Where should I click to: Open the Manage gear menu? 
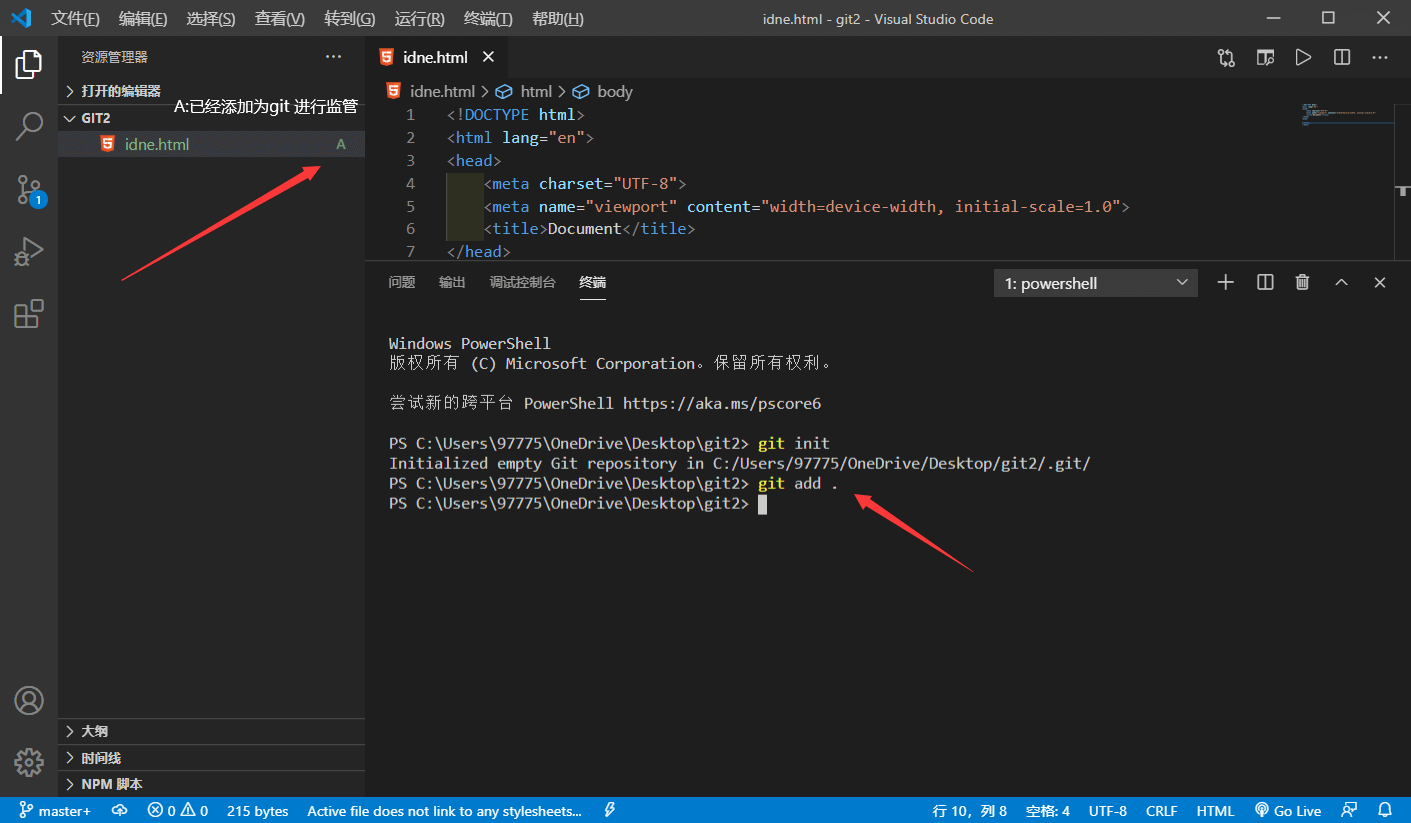click(x=29, y=763)
